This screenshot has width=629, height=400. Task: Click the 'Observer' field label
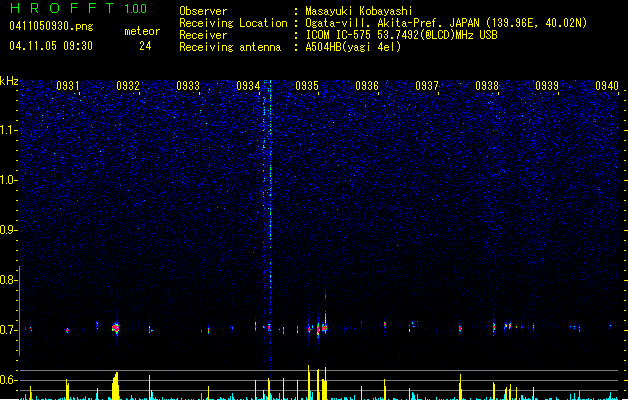[x=203, y=11]
